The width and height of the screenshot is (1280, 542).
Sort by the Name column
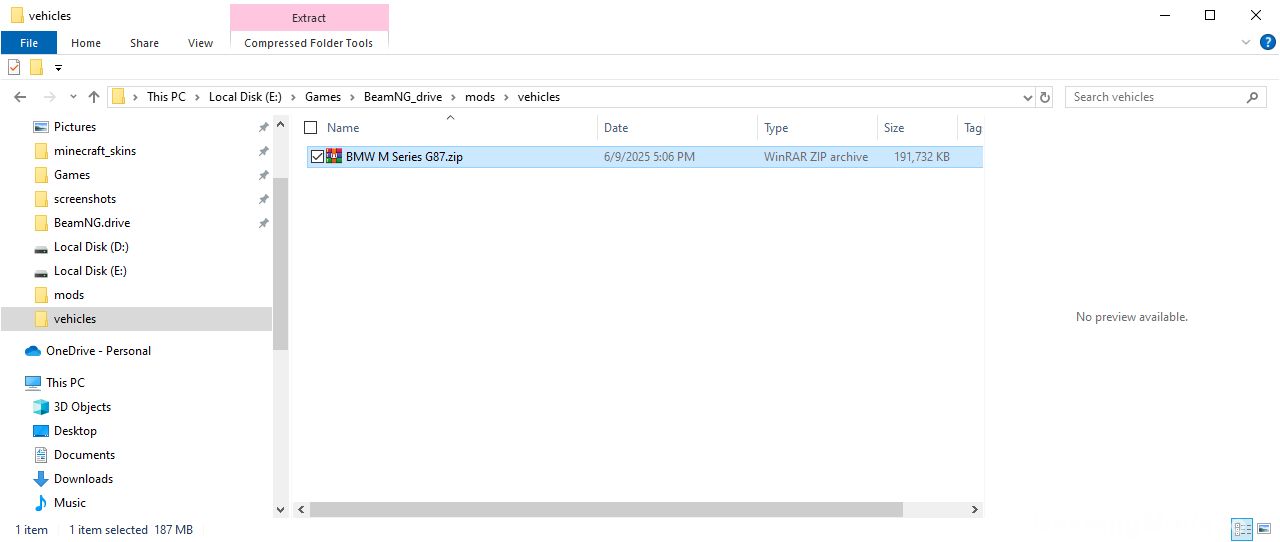(343, 127)
